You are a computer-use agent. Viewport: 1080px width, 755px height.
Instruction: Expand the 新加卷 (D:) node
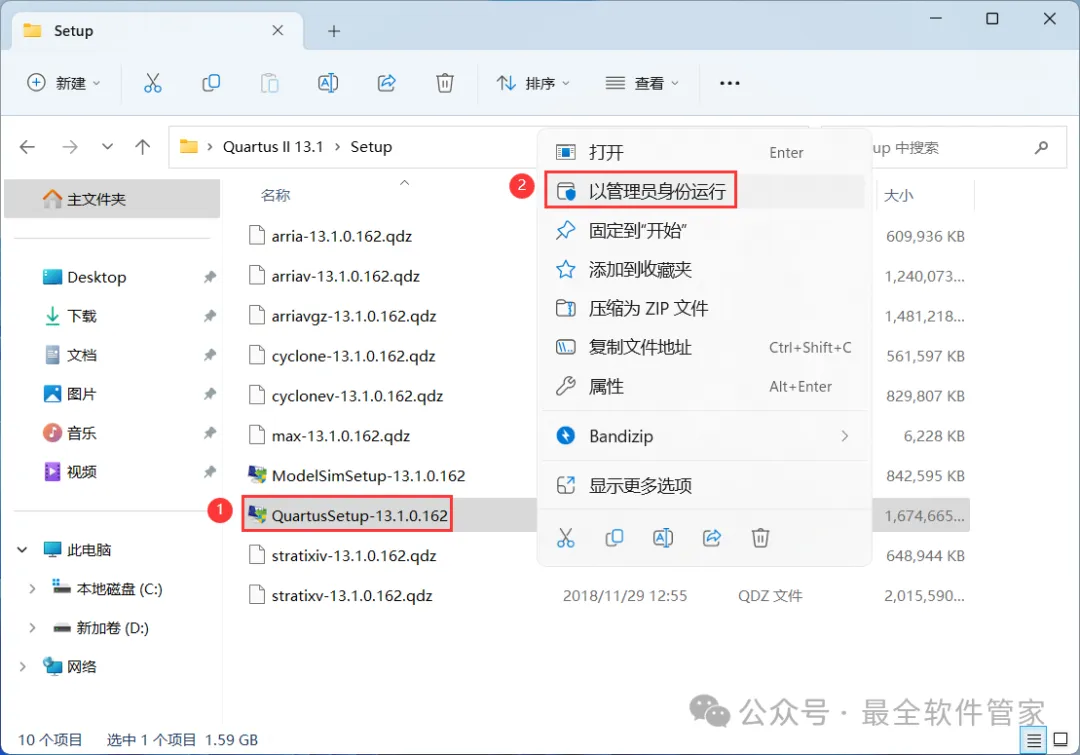[32, 628]
